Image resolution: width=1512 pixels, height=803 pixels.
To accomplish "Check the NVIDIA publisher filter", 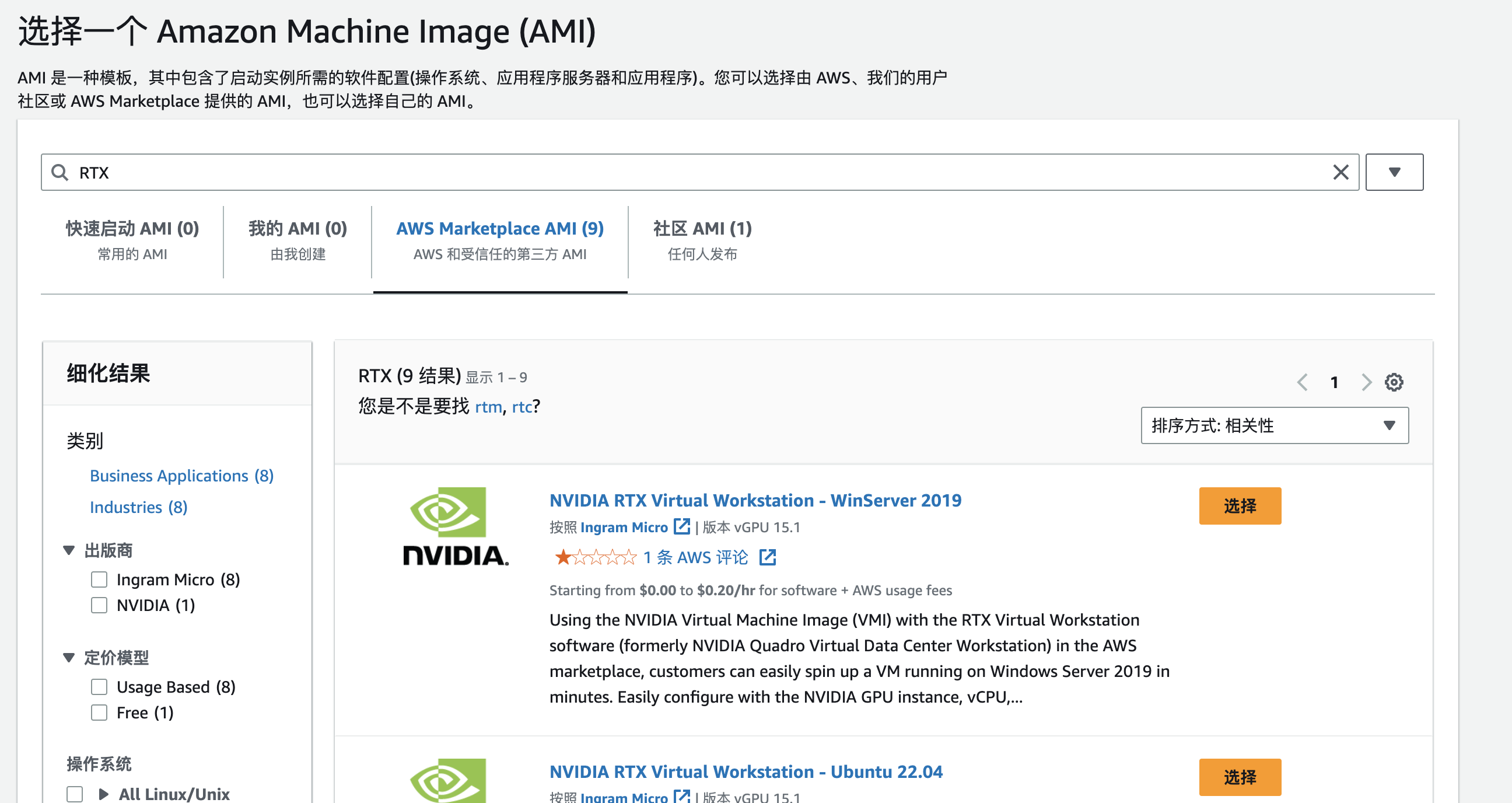I will 99,605.
